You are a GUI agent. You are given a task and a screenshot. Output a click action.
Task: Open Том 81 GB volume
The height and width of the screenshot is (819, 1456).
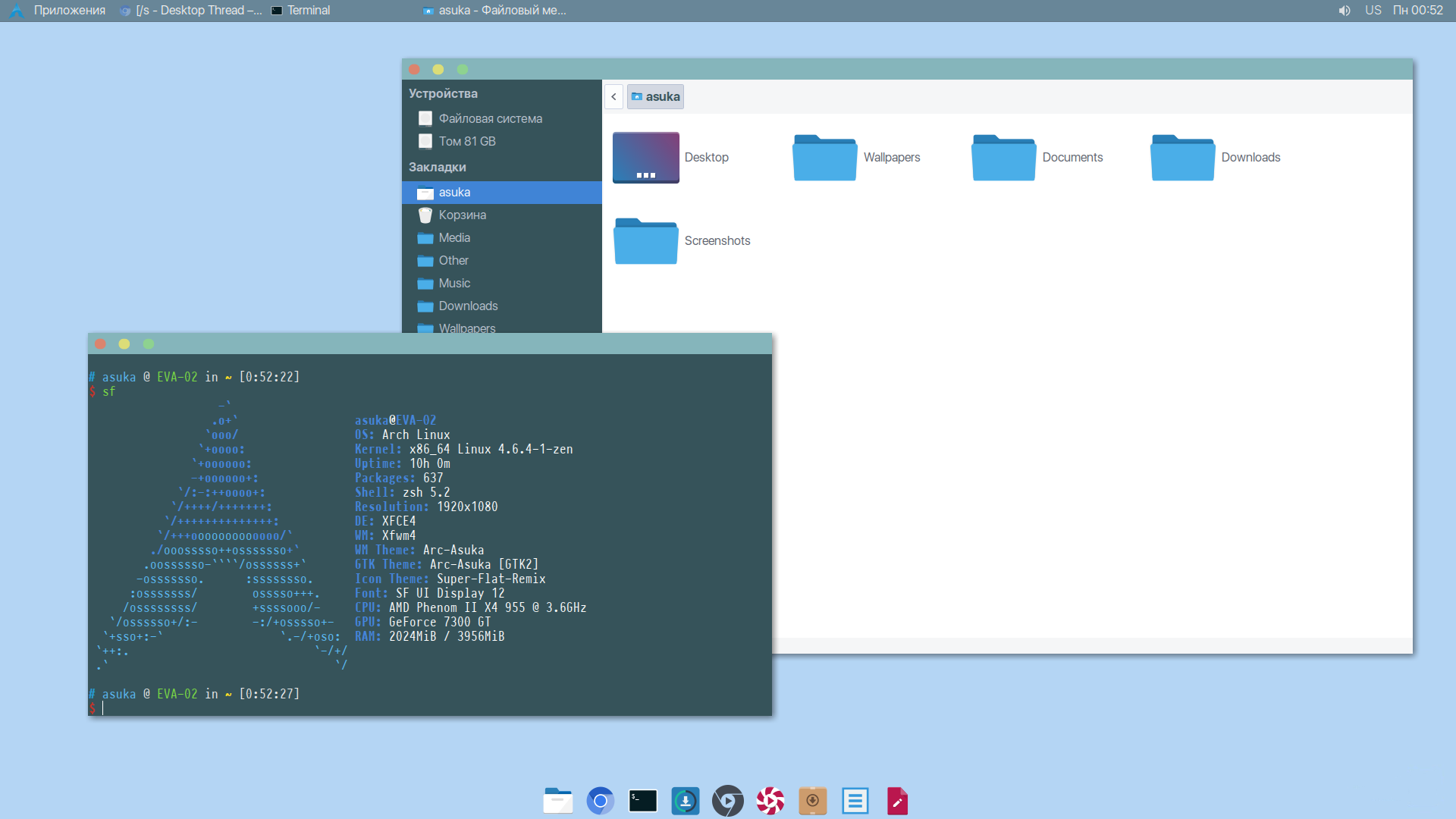[x=467, y=142]
